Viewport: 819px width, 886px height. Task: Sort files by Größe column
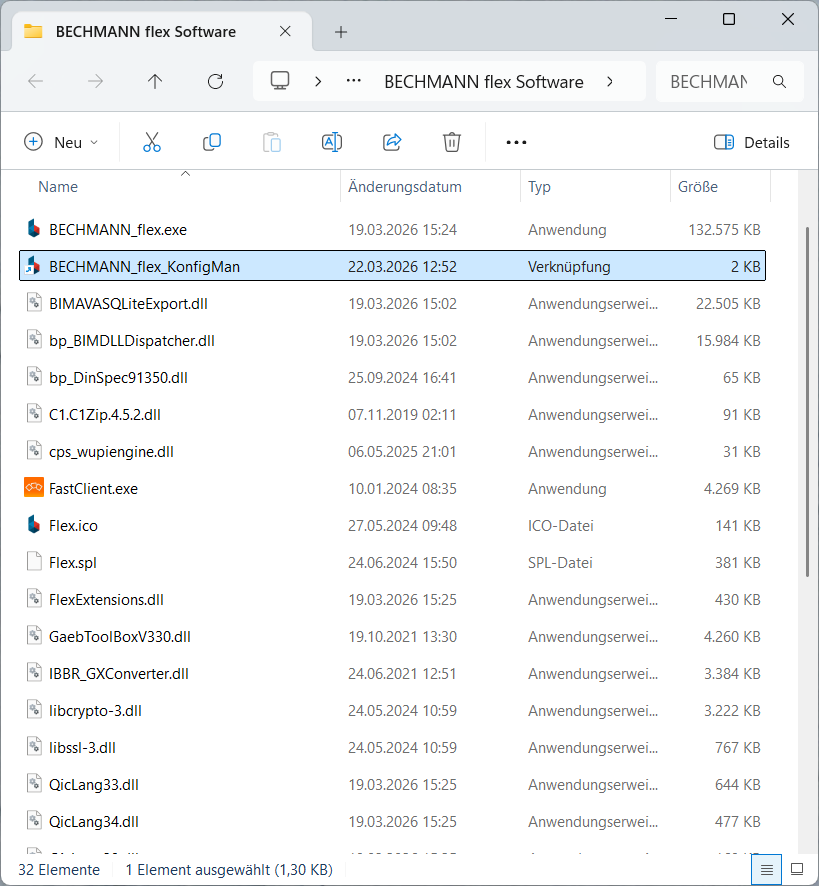[x=698, y=187]
